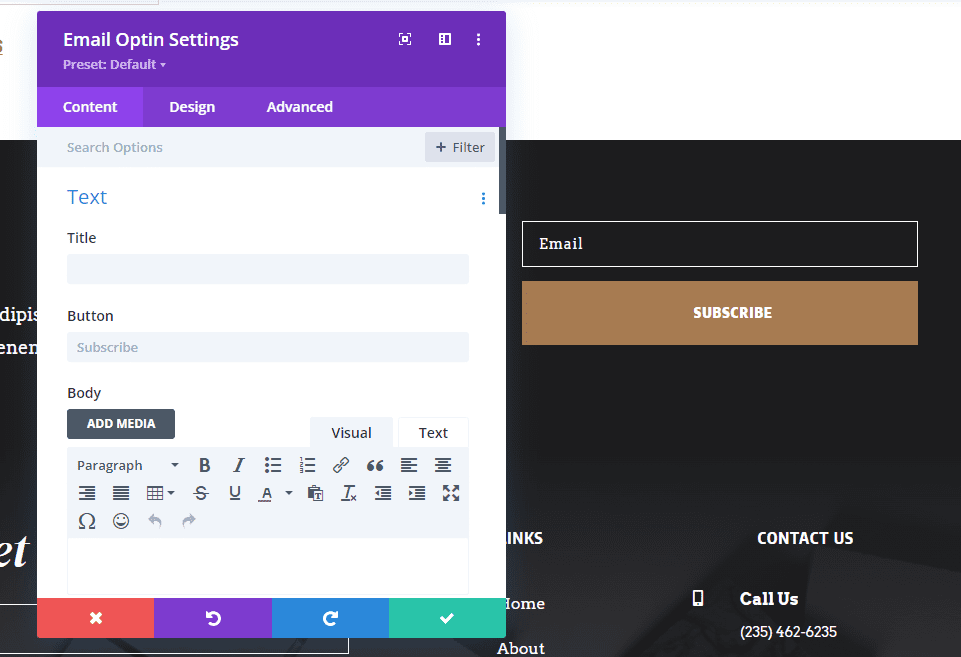Open the Paragraph style dropdown
Image resolution: width=961 pixels, height=657 pixels.
click(x=125, y=464)
